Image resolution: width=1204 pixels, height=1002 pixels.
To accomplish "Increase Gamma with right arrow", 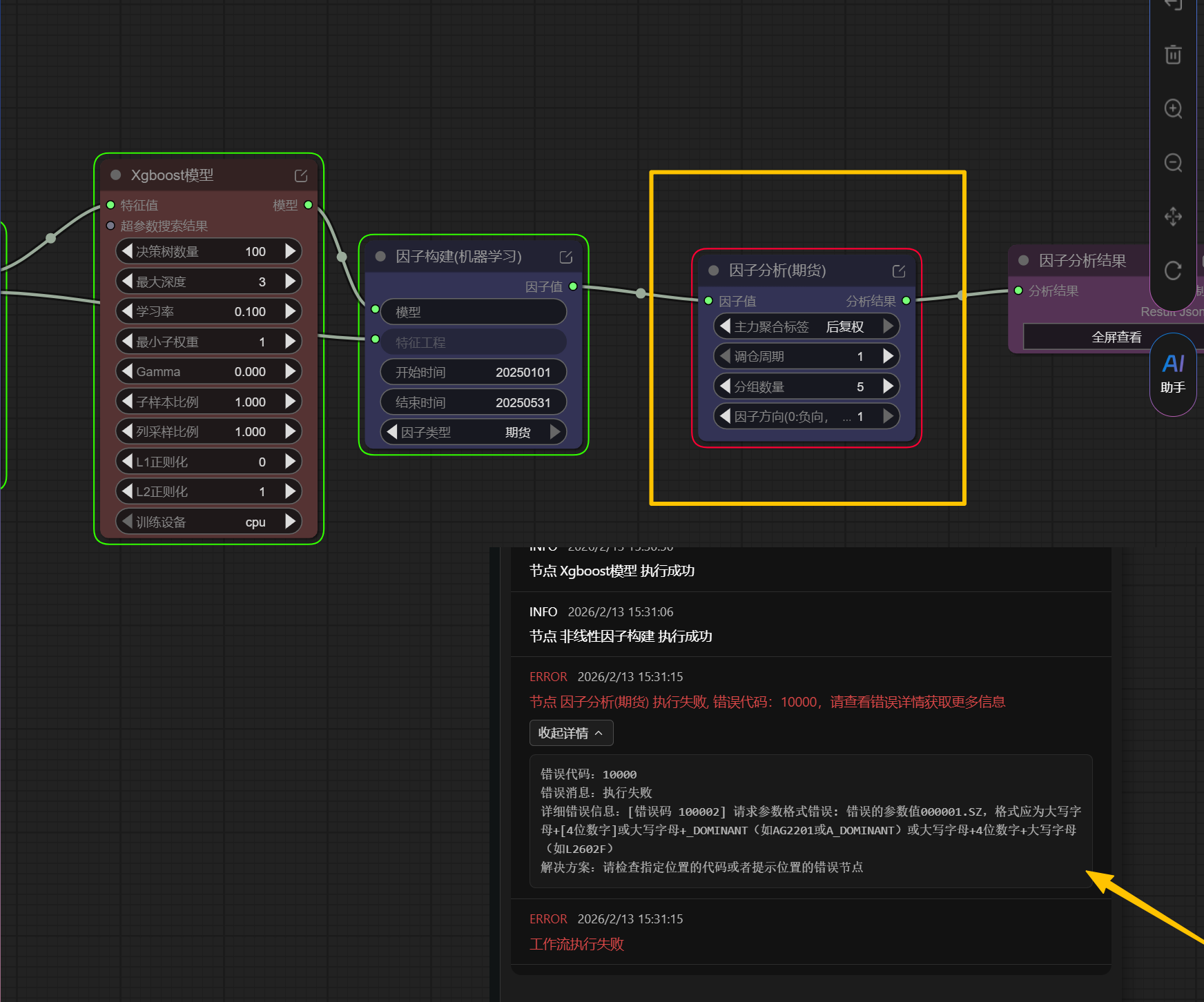I will tap(291, 371).
